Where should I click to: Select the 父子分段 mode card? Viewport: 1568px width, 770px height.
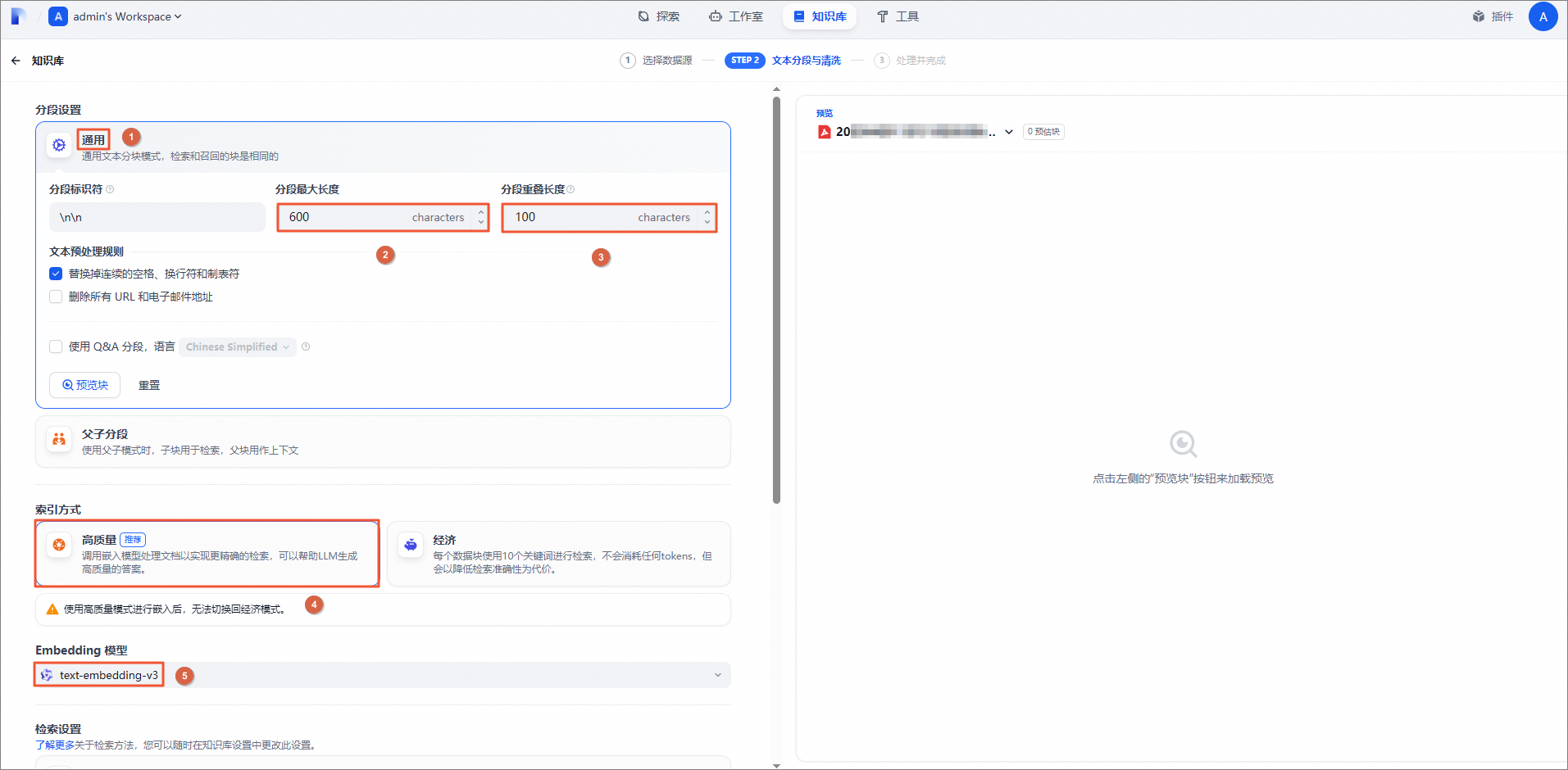point(383,442)
